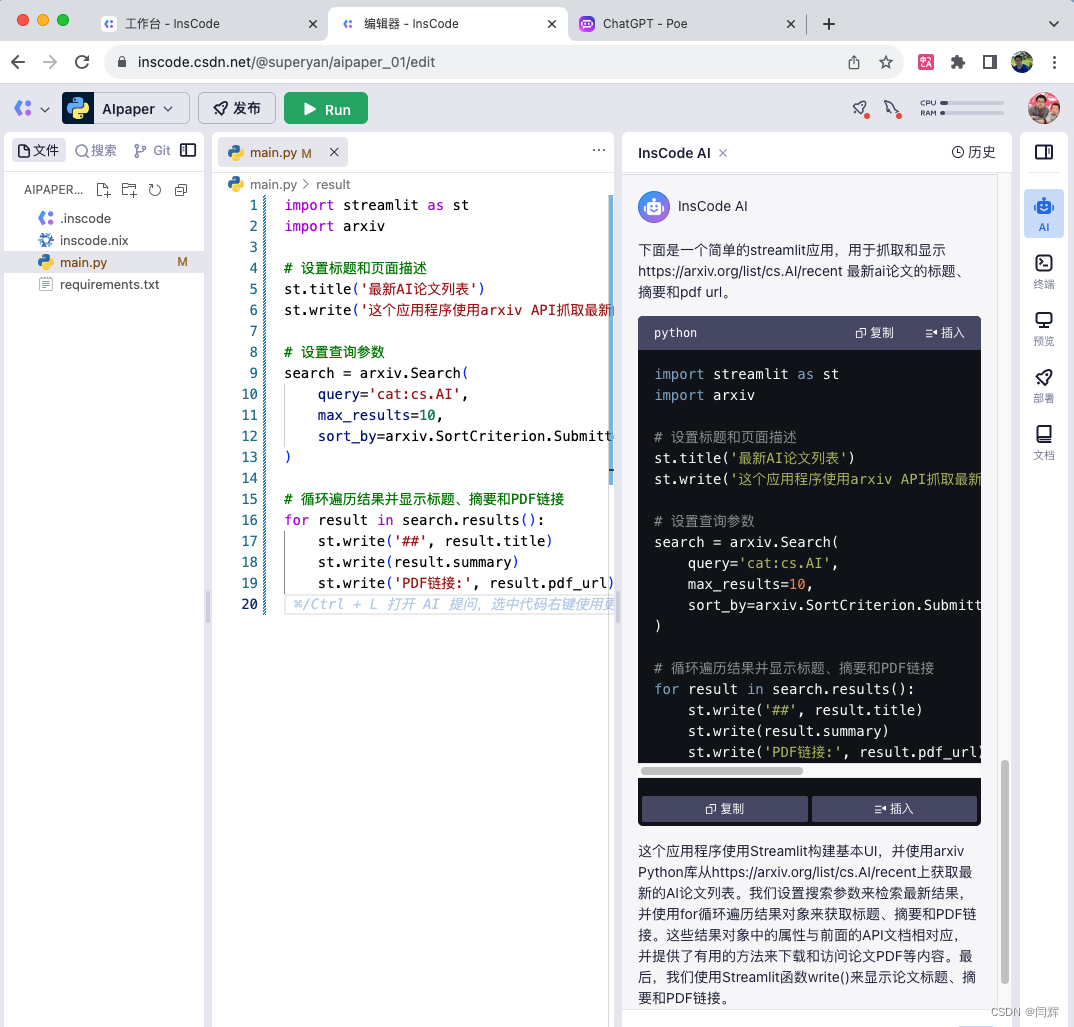The image size is (1074, 1027).
Task: Click the bottom 复制 copy button
Action: (x=725, y=808)
